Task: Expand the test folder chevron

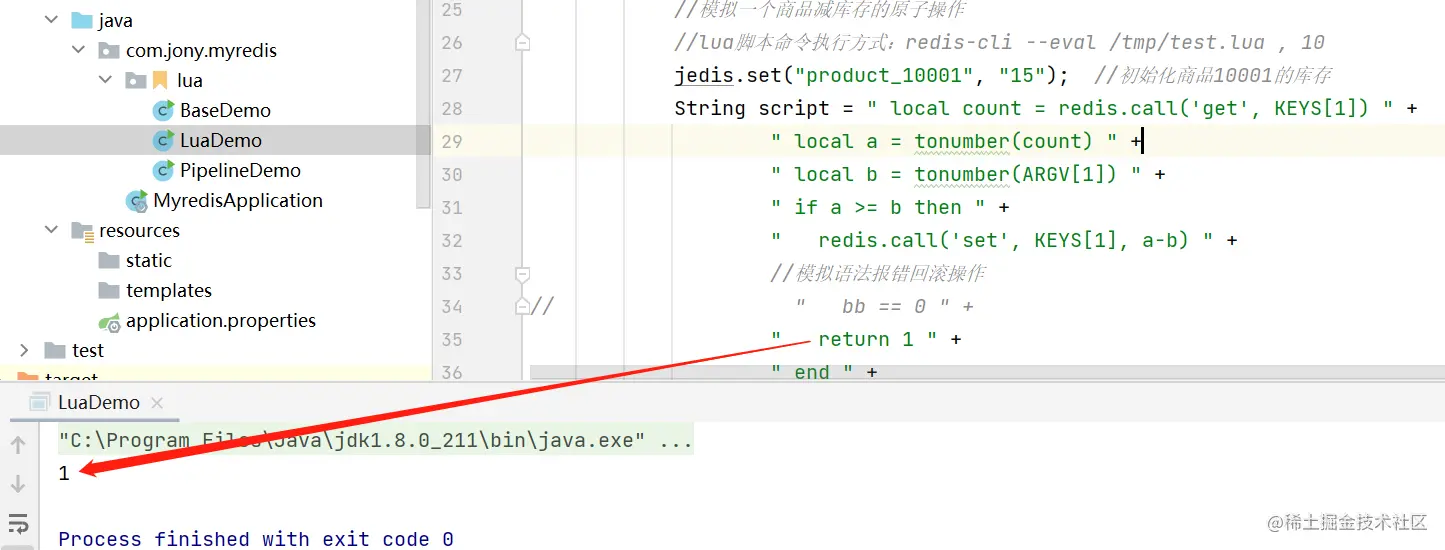Action: pyautogui.click(x=24, y=350)
